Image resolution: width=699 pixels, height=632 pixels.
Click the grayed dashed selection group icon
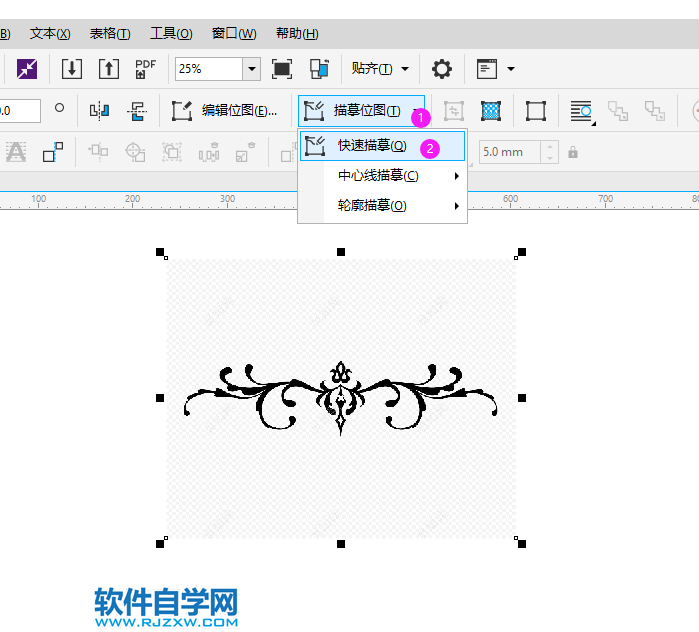click(x=172, y=152)
